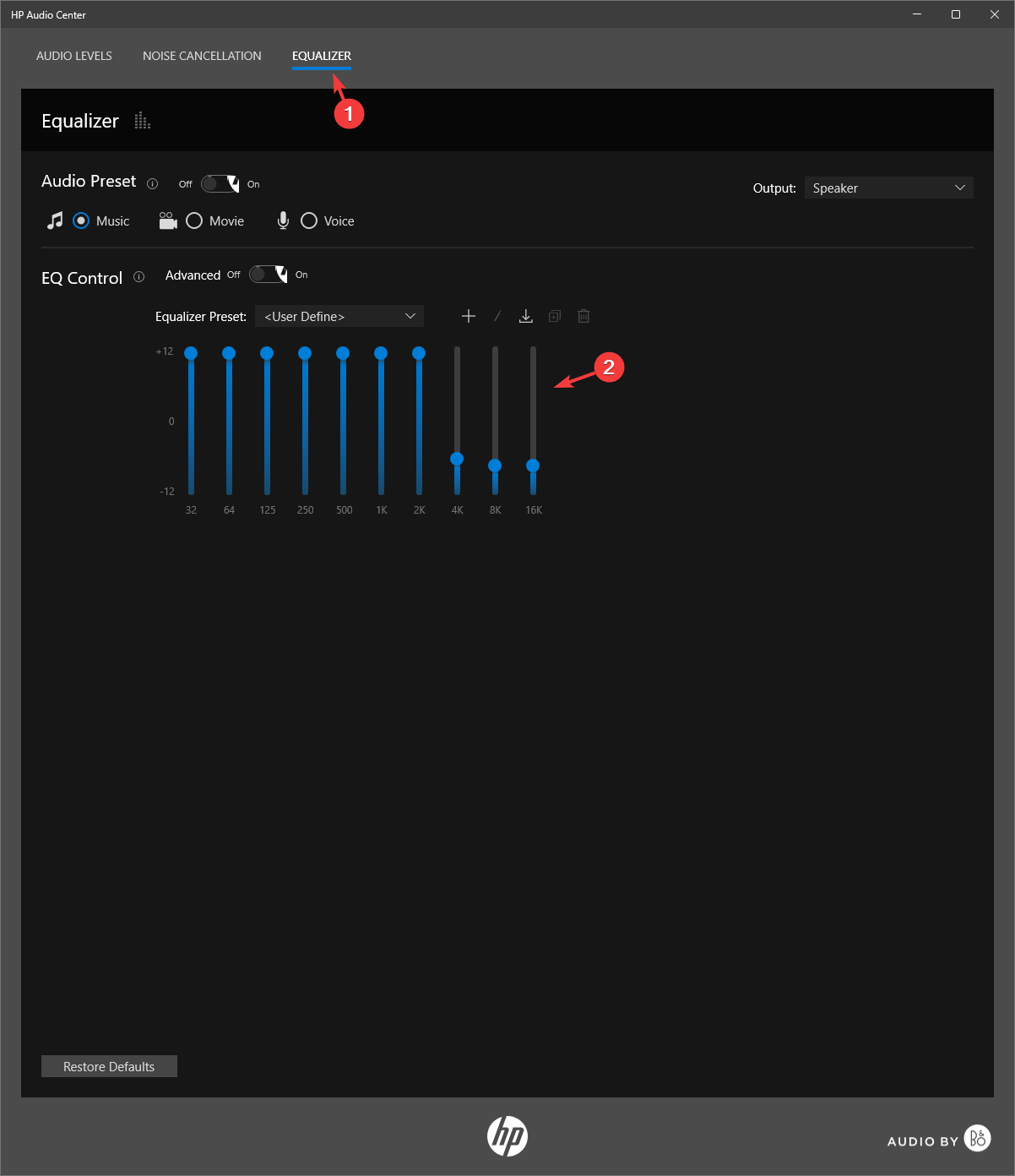Open the Equalizer Preset User Define dropdown

tap(339, 316)
